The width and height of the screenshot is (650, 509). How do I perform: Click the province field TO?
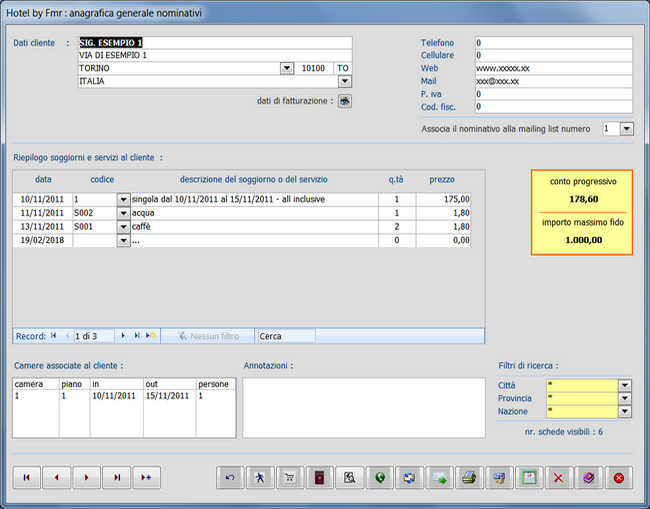pyautogui.click(x=343, y=68)
